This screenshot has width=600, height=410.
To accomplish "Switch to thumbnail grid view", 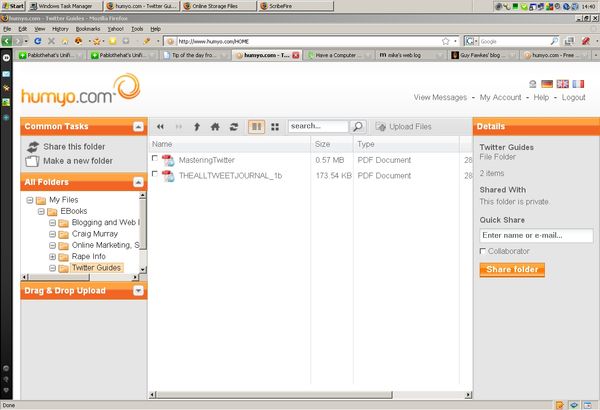I will click(273, 127).
